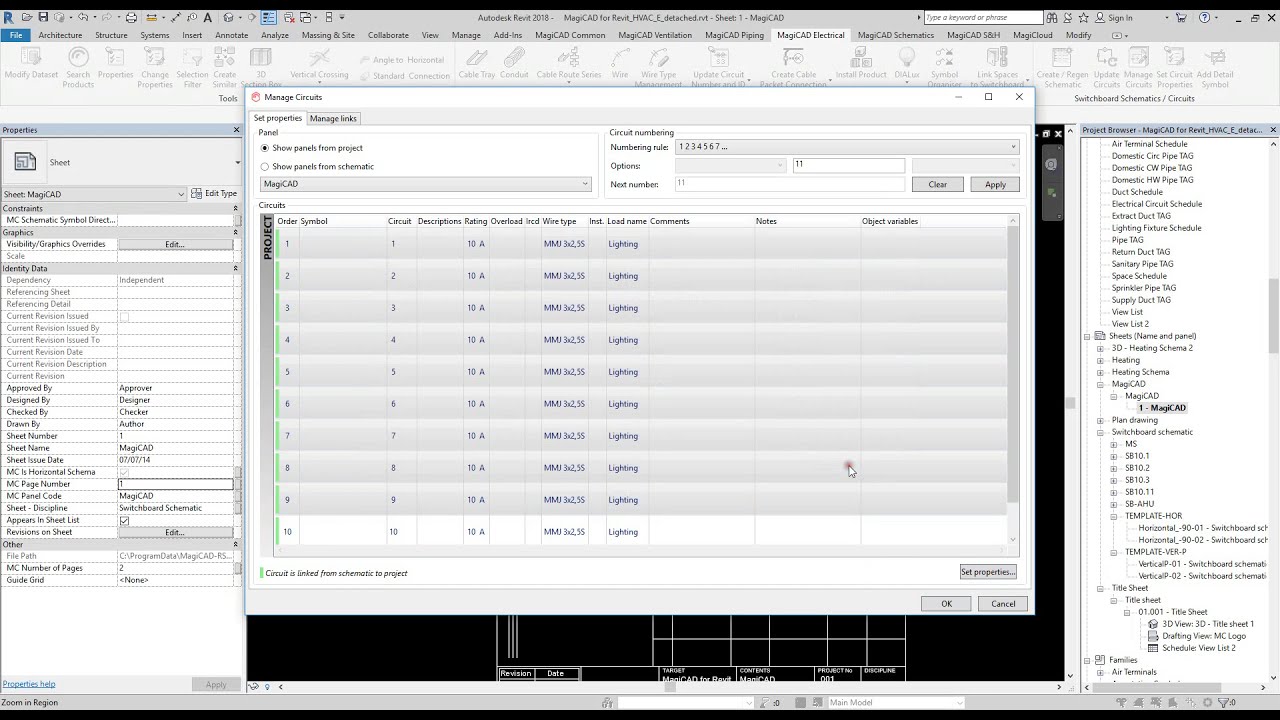
Task: Collapse the TEMPLATE-HOR tree node
Action: [1114, 516]
